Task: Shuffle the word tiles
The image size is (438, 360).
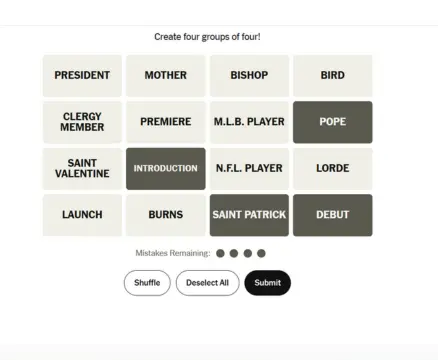Action: pos(147,283)
